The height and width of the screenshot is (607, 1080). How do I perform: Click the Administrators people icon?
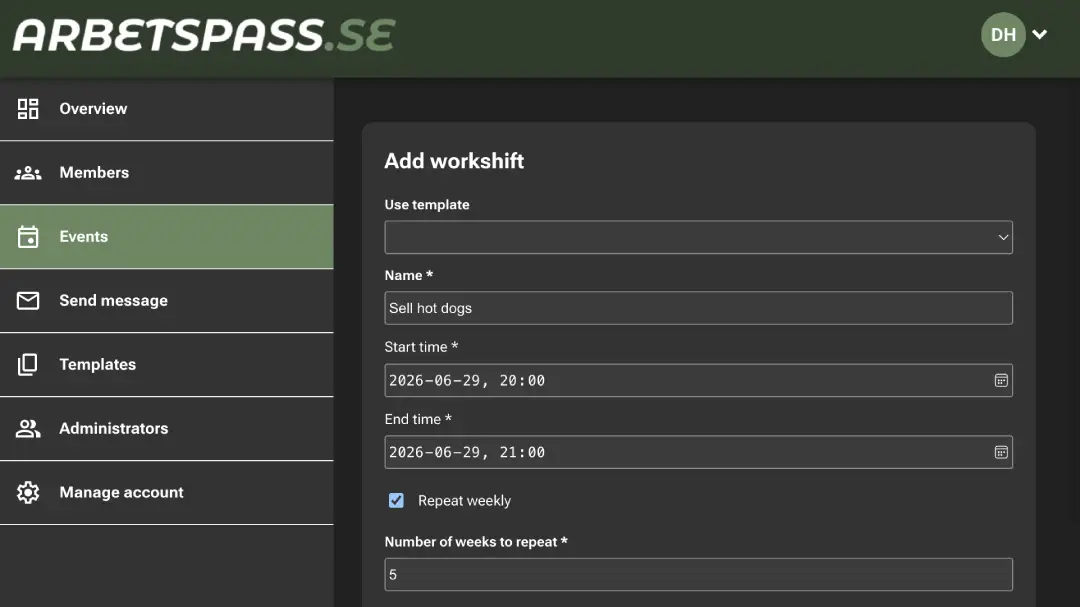coord(28,429)
